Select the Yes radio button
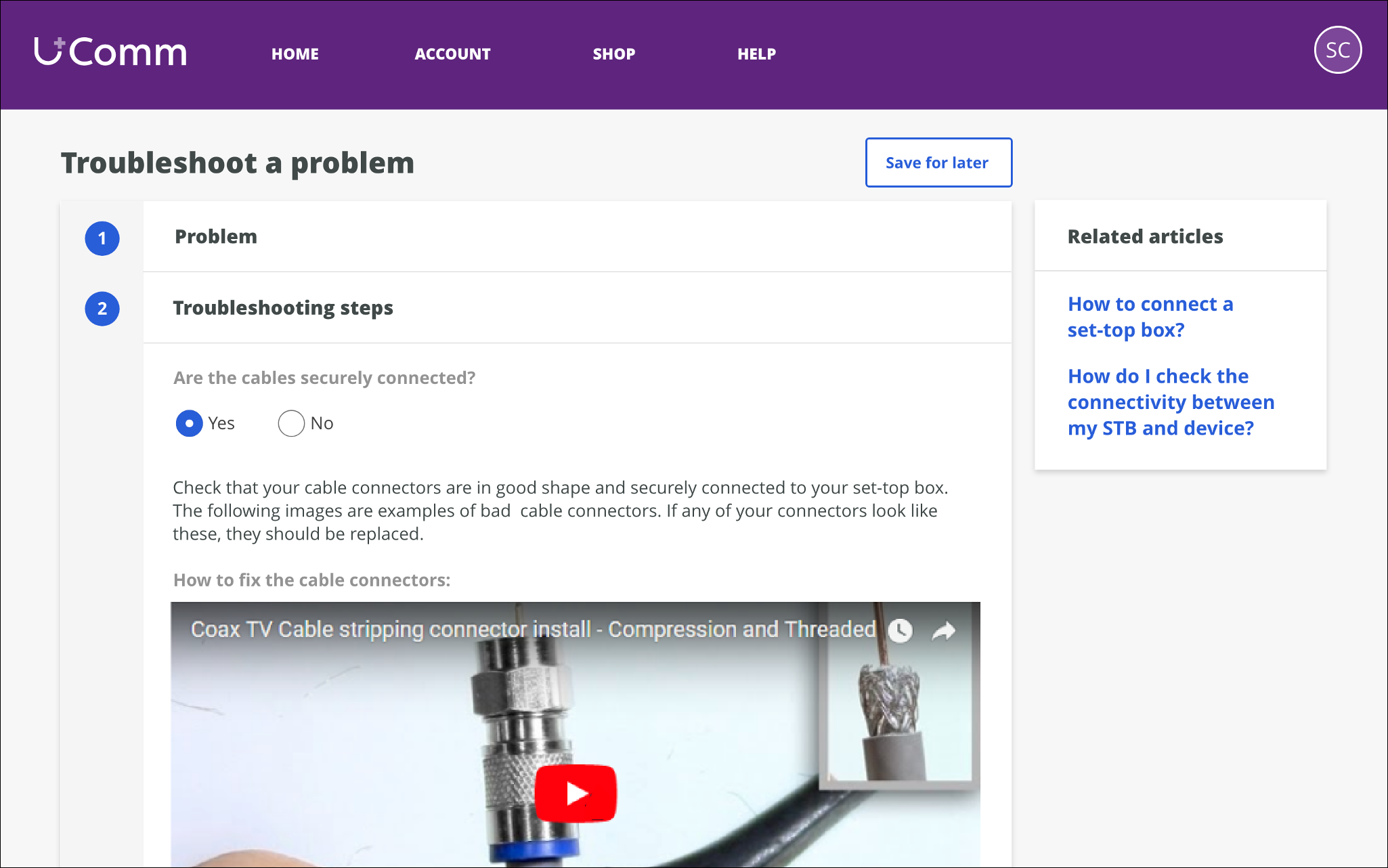The image size is (1388, 868). click(190, 423)
